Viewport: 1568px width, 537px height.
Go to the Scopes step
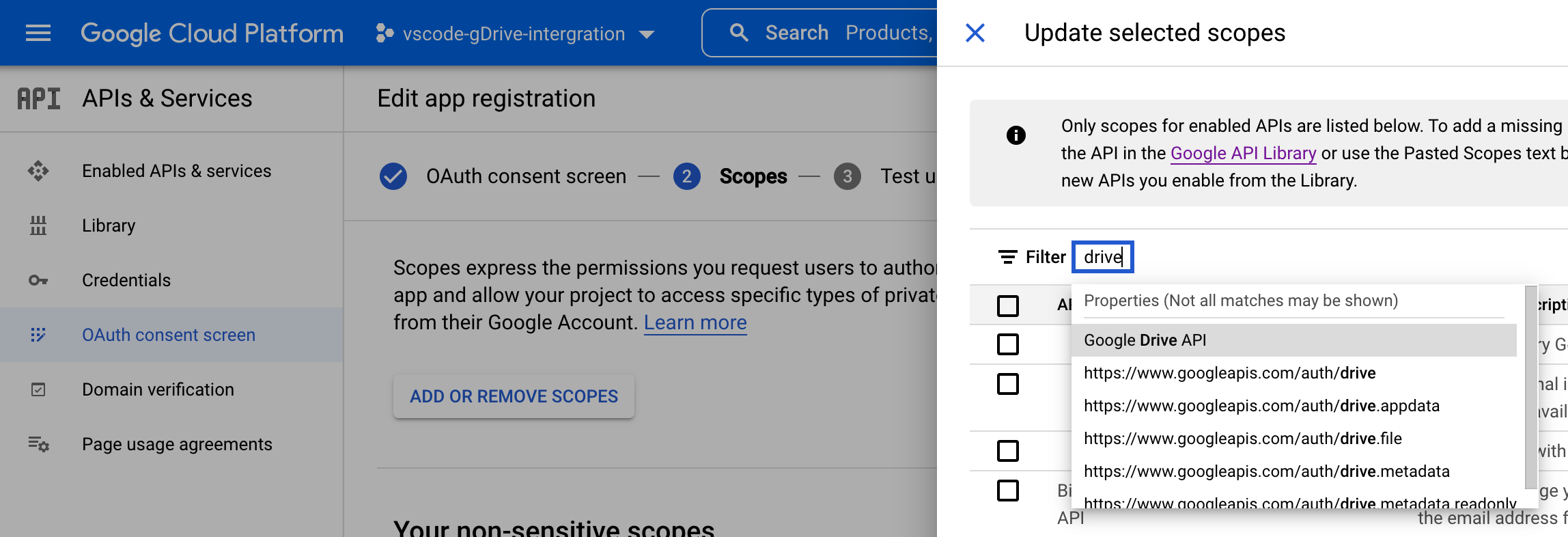click(x=753, y=176)
